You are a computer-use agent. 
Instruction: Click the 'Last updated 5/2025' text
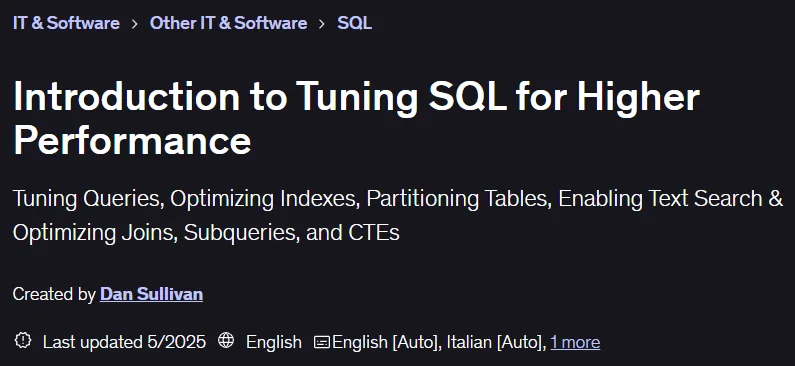[124, 342]
